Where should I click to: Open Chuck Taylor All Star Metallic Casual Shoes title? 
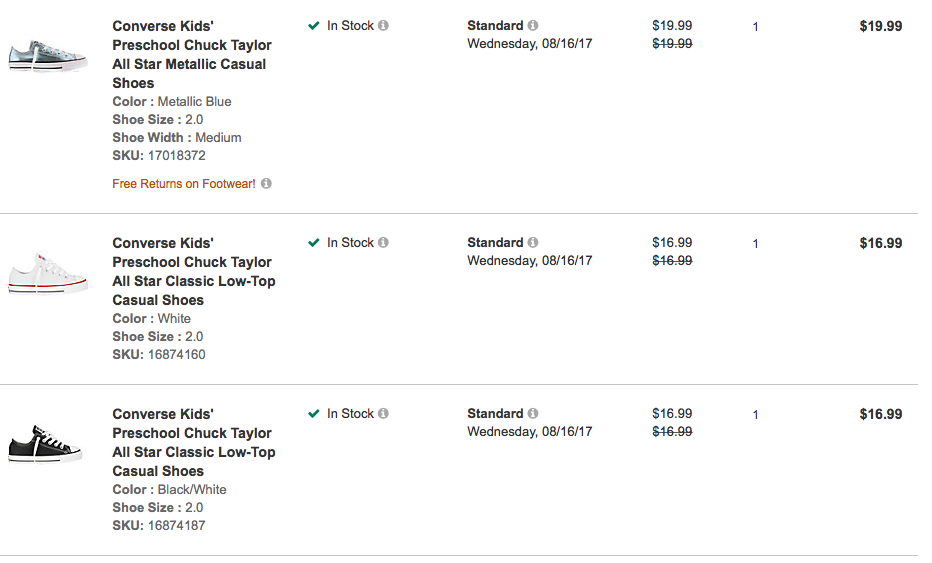190,54
